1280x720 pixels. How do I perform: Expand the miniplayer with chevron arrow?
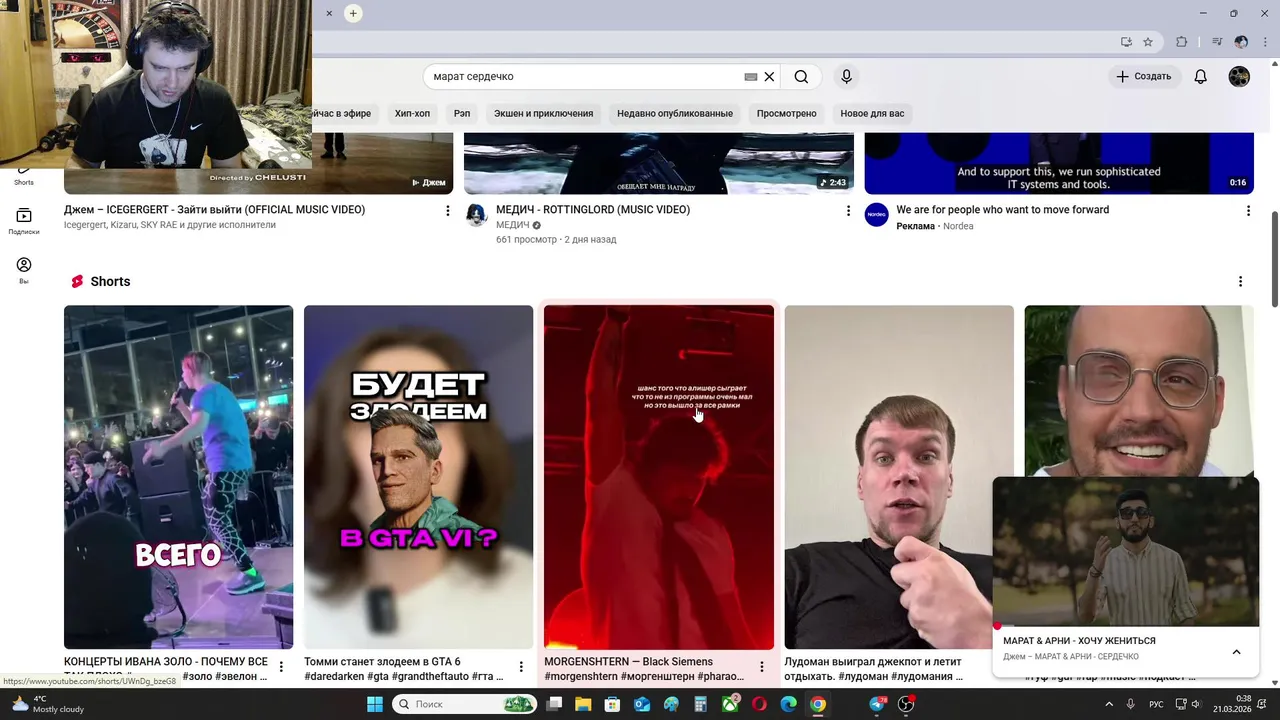coord(1236,652)
